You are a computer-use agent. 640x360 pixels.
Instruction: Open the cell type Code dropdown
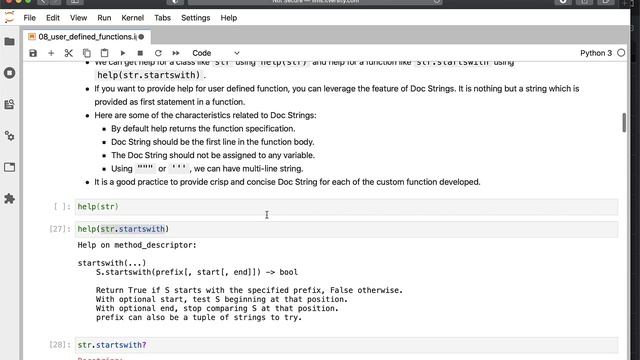(216, 53)
